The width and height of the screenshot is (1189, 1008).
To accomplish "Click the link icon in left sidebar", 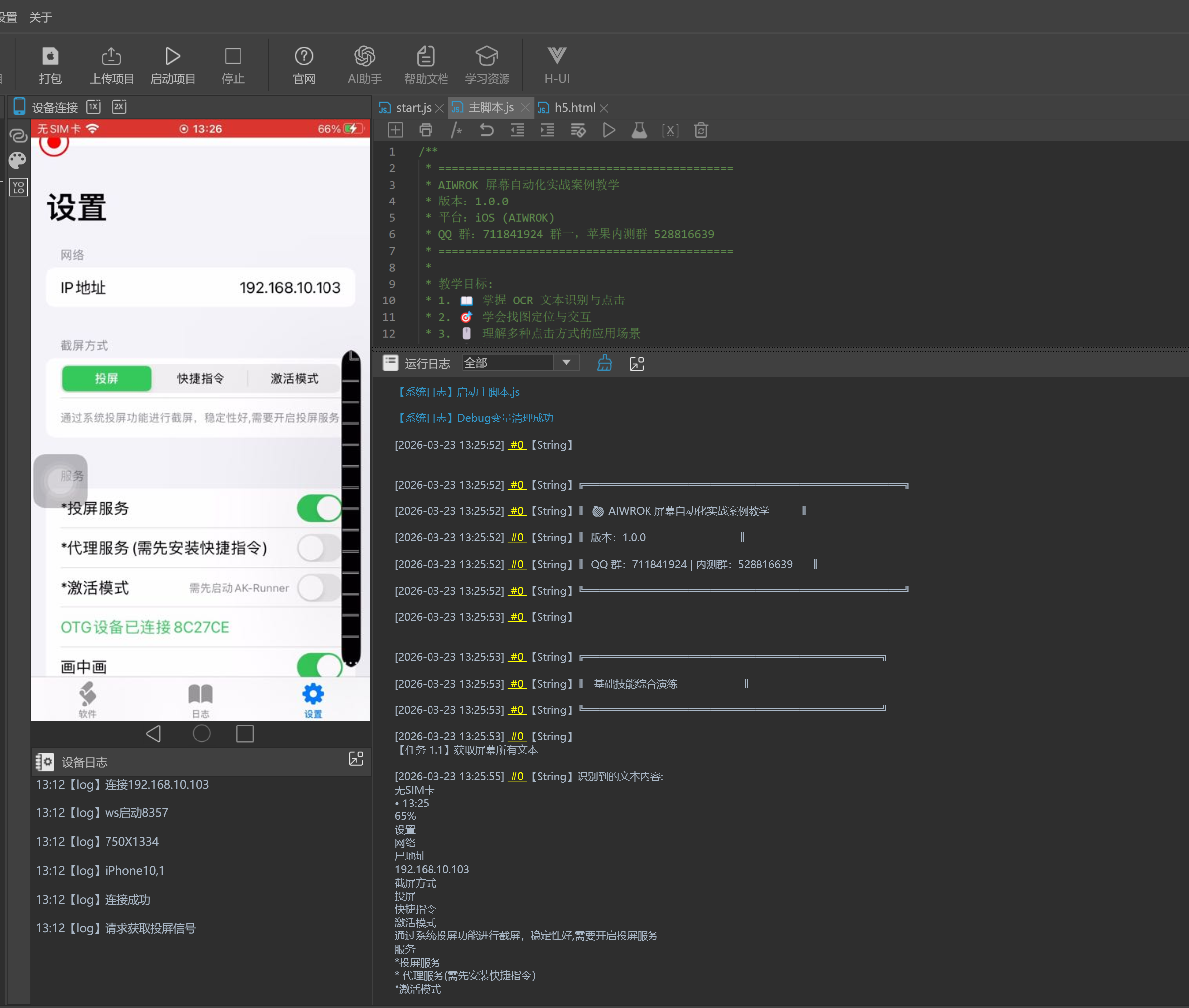I will point(18,136).
